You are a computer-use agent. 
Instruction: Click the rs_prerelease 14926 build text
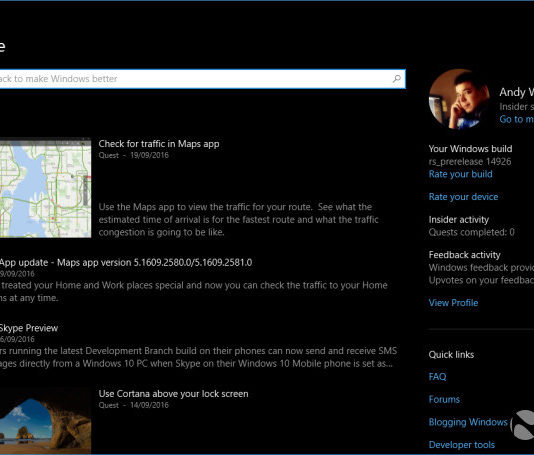click(470, 161)
